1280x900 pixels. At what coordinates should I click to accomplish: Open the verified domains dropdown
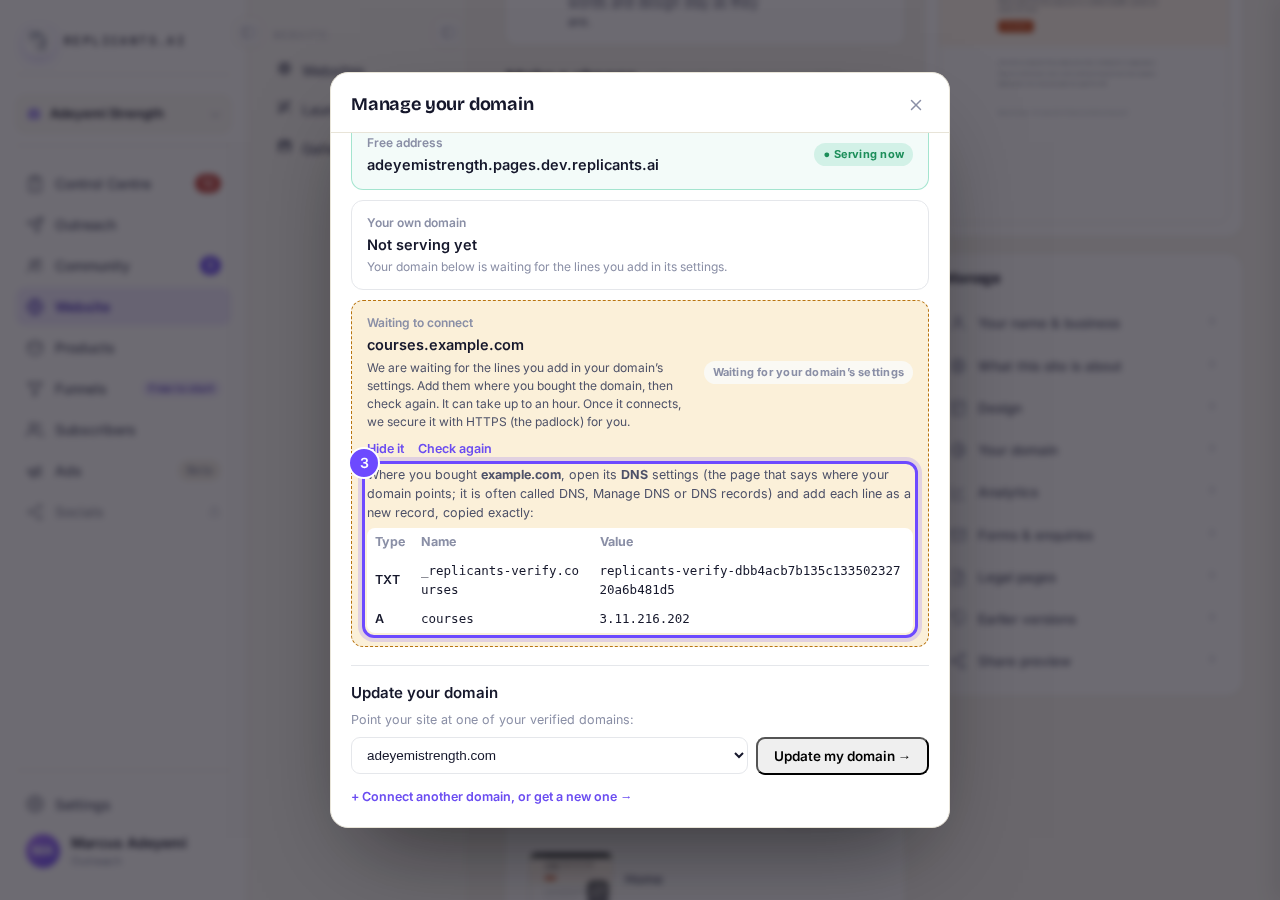coord(549,756)
